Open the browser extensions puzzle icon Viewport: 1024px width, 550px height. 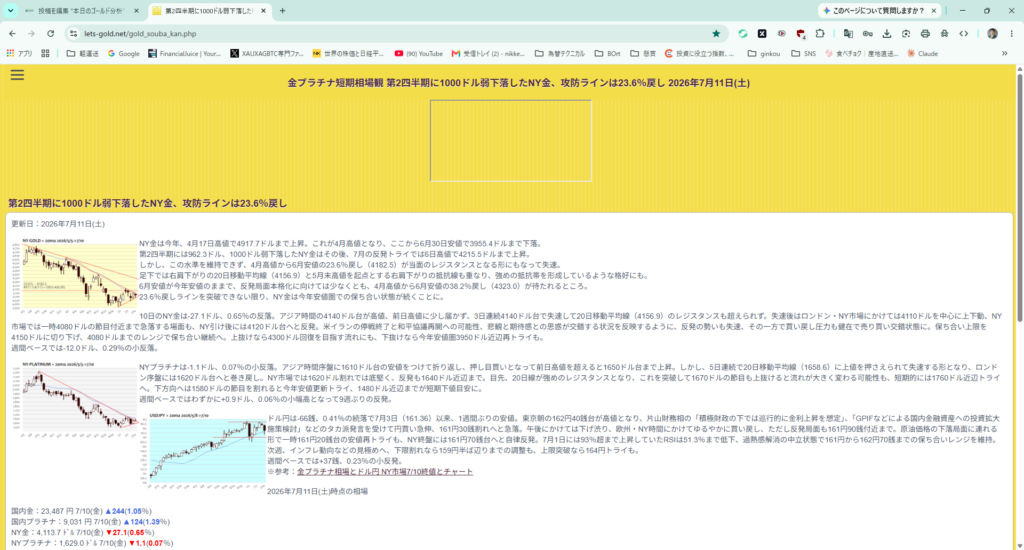(x=820, y=33)
